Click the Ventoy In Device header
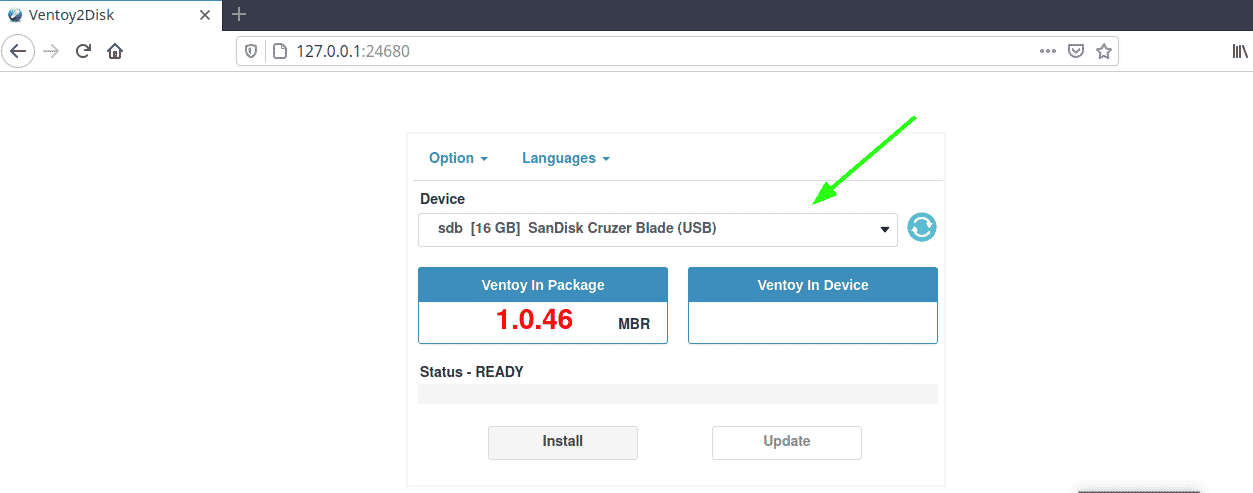This screenshot has width=1253, height=493. point(813,285)
